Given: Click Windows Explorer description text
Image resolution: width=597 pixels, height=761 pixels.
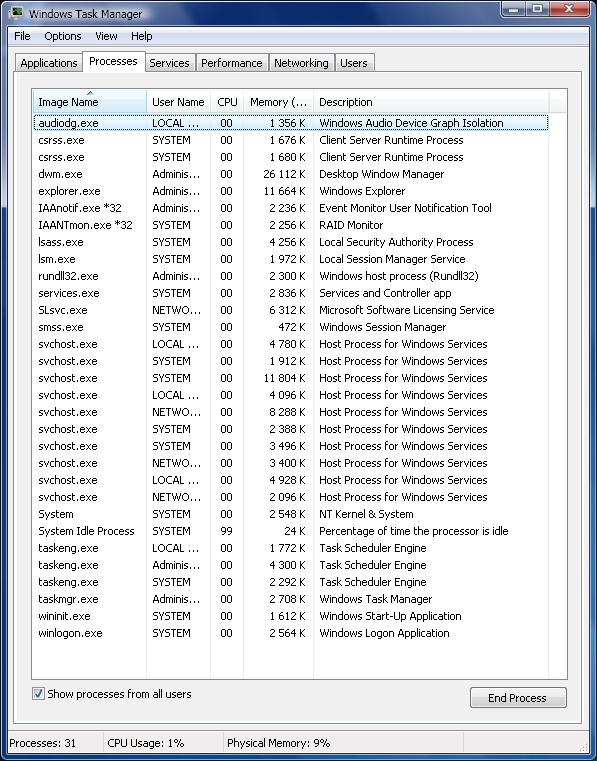Looking at the screenshot, I should pos(362,191).
